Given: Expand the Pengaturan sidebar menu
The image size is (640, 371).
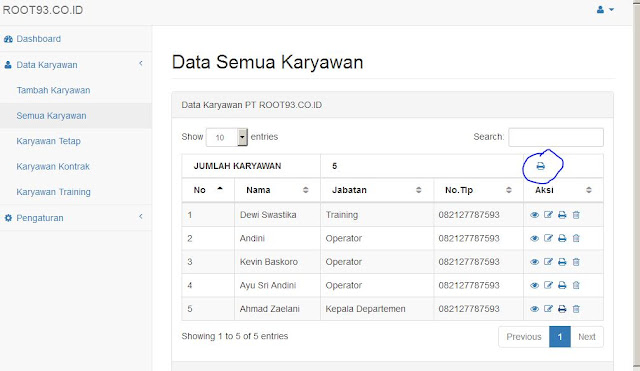Looking at the screenshot, I should pos(76,218).
